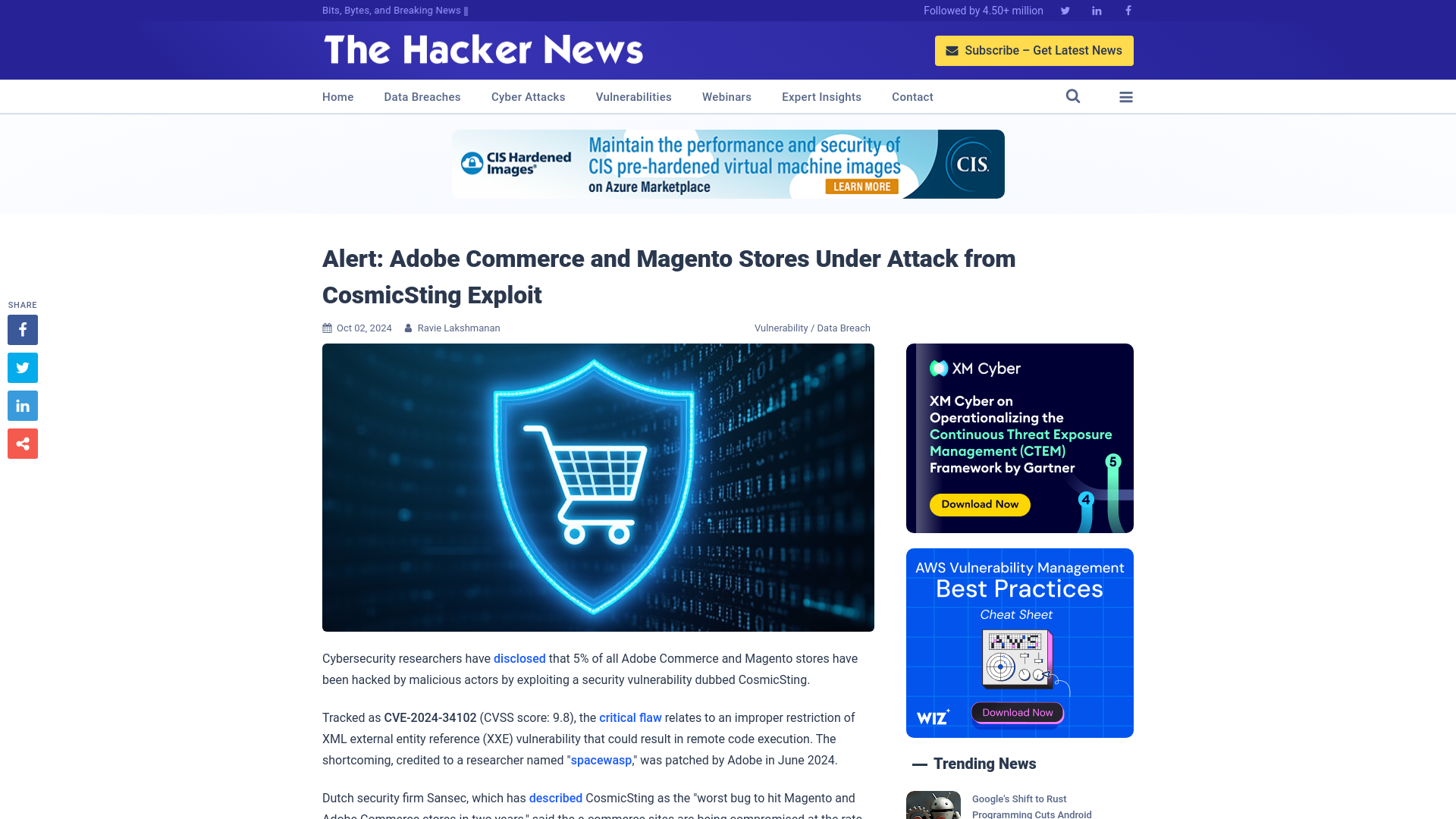Open the Vulnerabilities nav dropdown
The image size is (1456, 819).
(633, 97)
